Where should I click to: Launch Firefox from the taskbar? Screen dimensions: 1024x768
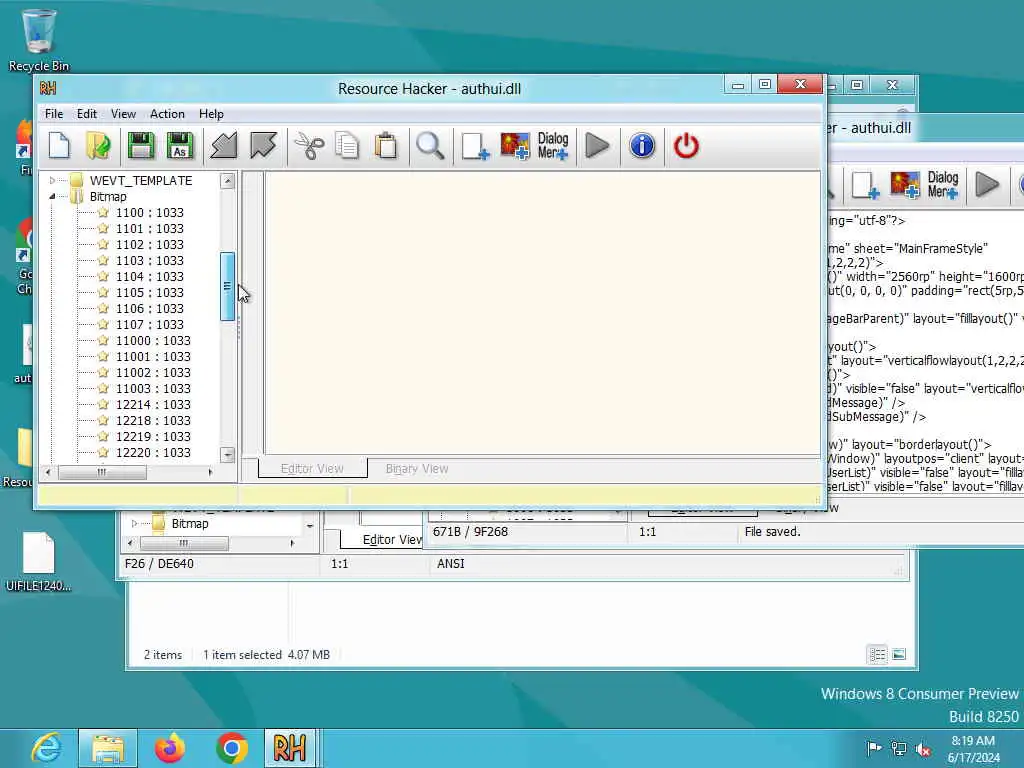click(170, 748)
